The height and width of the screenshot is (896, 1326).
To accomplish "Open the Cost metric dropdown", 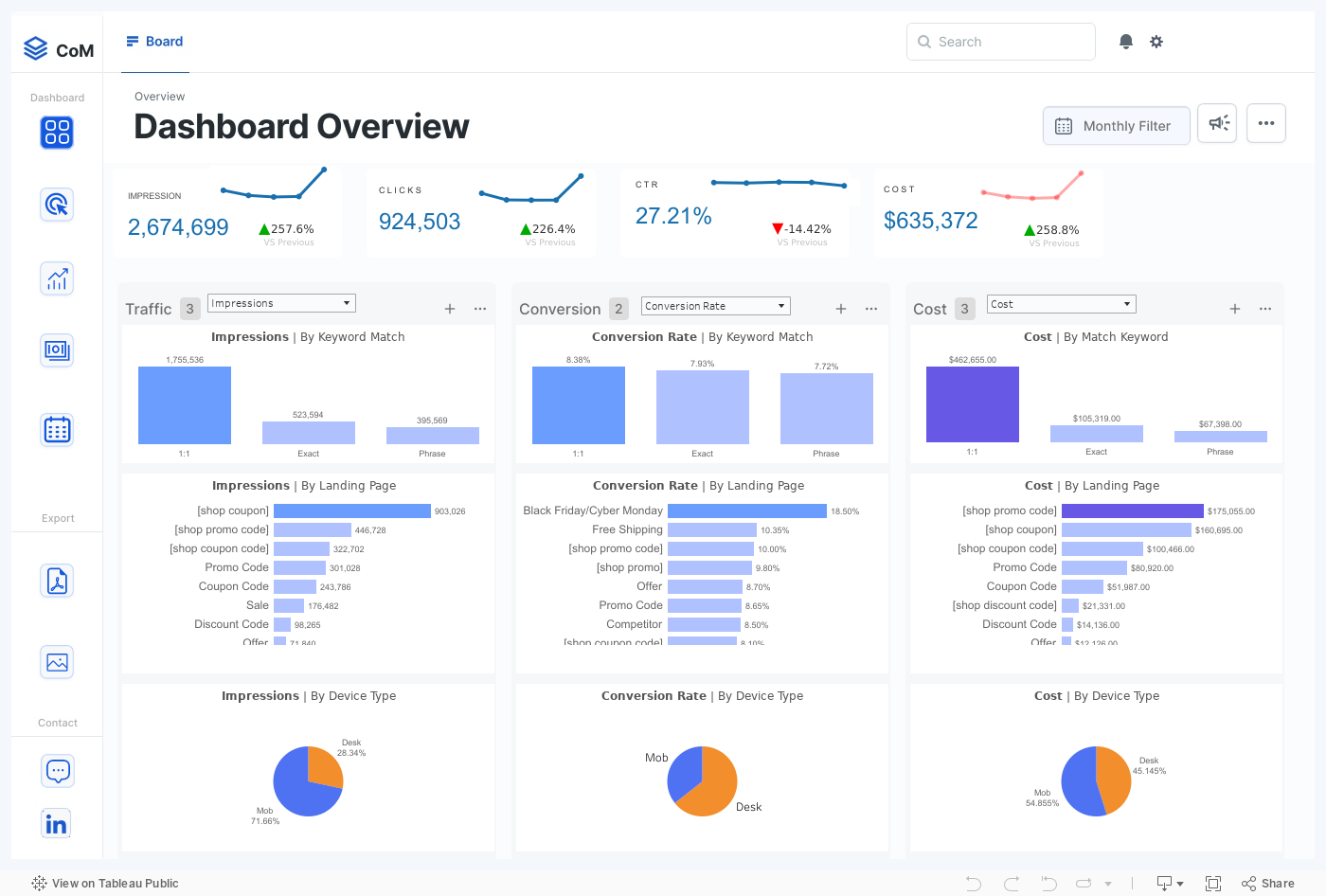I will pyautogui.click(x=1062, y=304).
